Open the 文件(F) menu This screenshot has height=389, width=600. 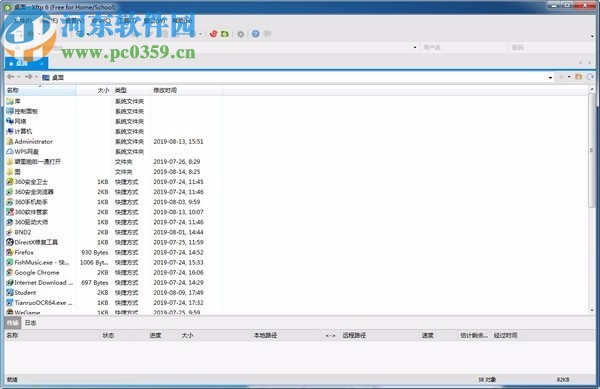pos(23,21)
